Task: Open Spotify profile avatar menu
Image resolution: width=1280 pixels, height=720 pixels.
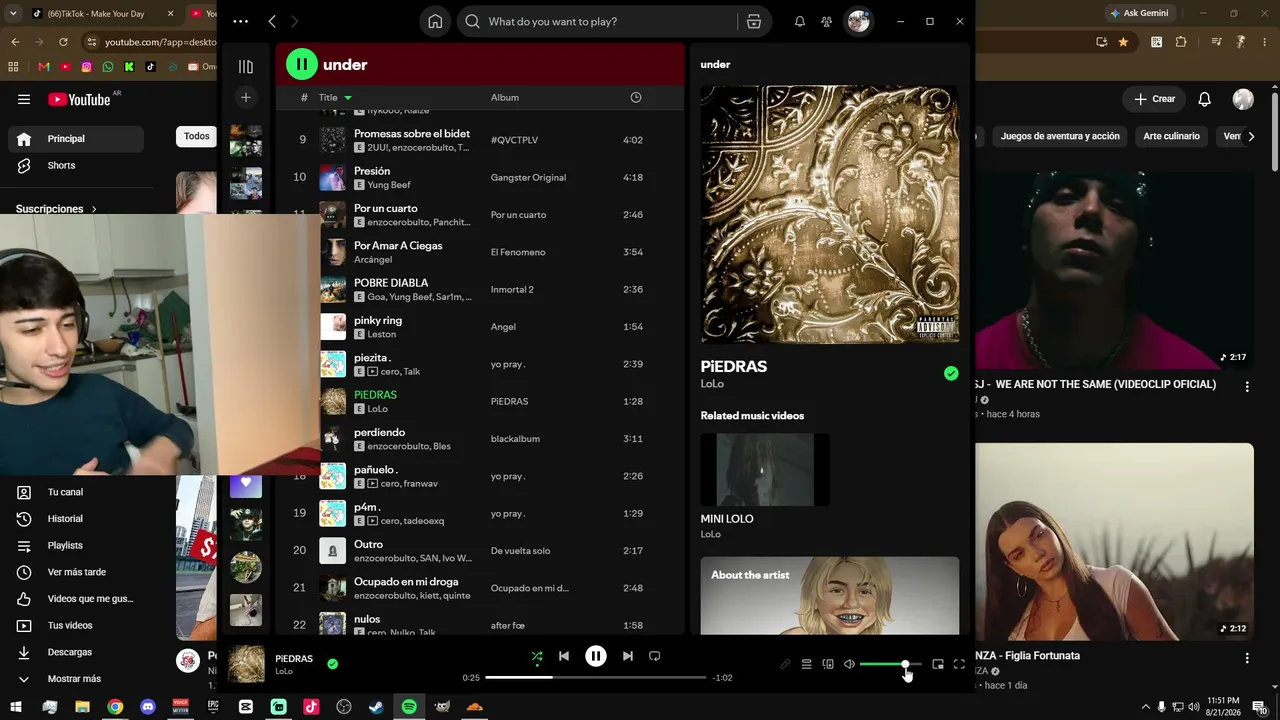Action: (858, 21)
